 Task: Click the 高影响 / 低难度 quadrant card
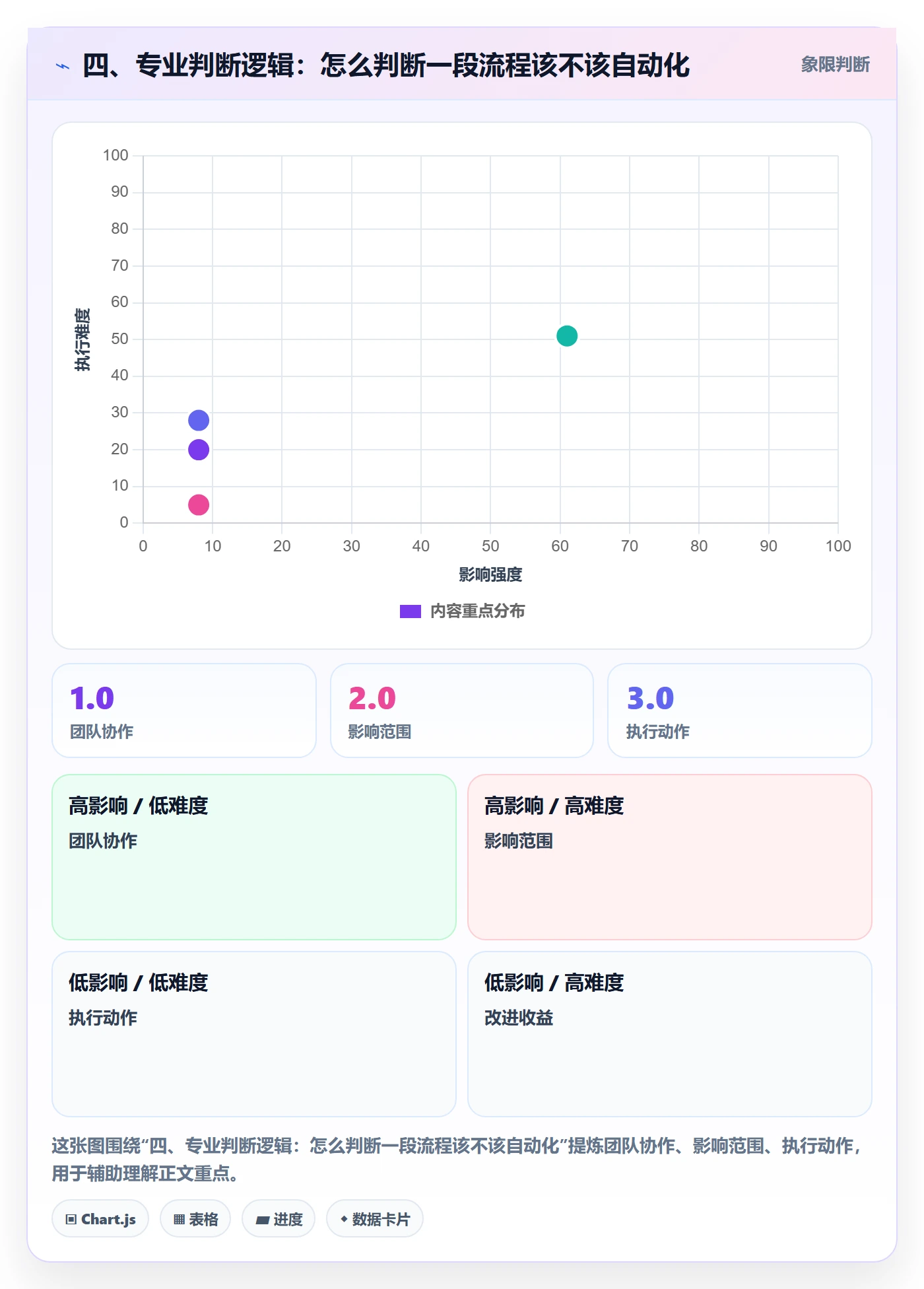[x=254, y=857]
